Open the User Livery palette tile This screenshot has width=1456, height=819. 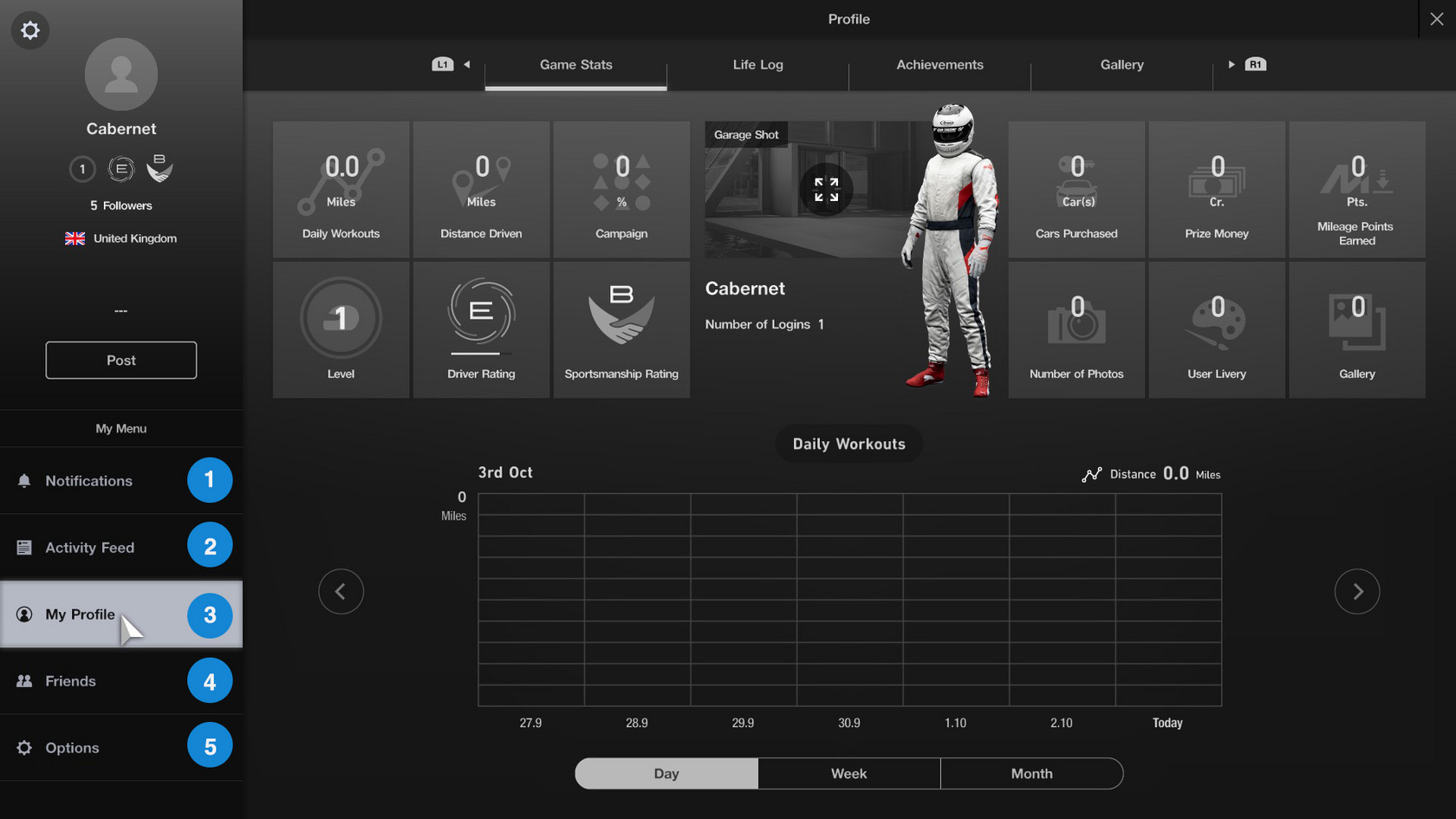coord(1217,329)
